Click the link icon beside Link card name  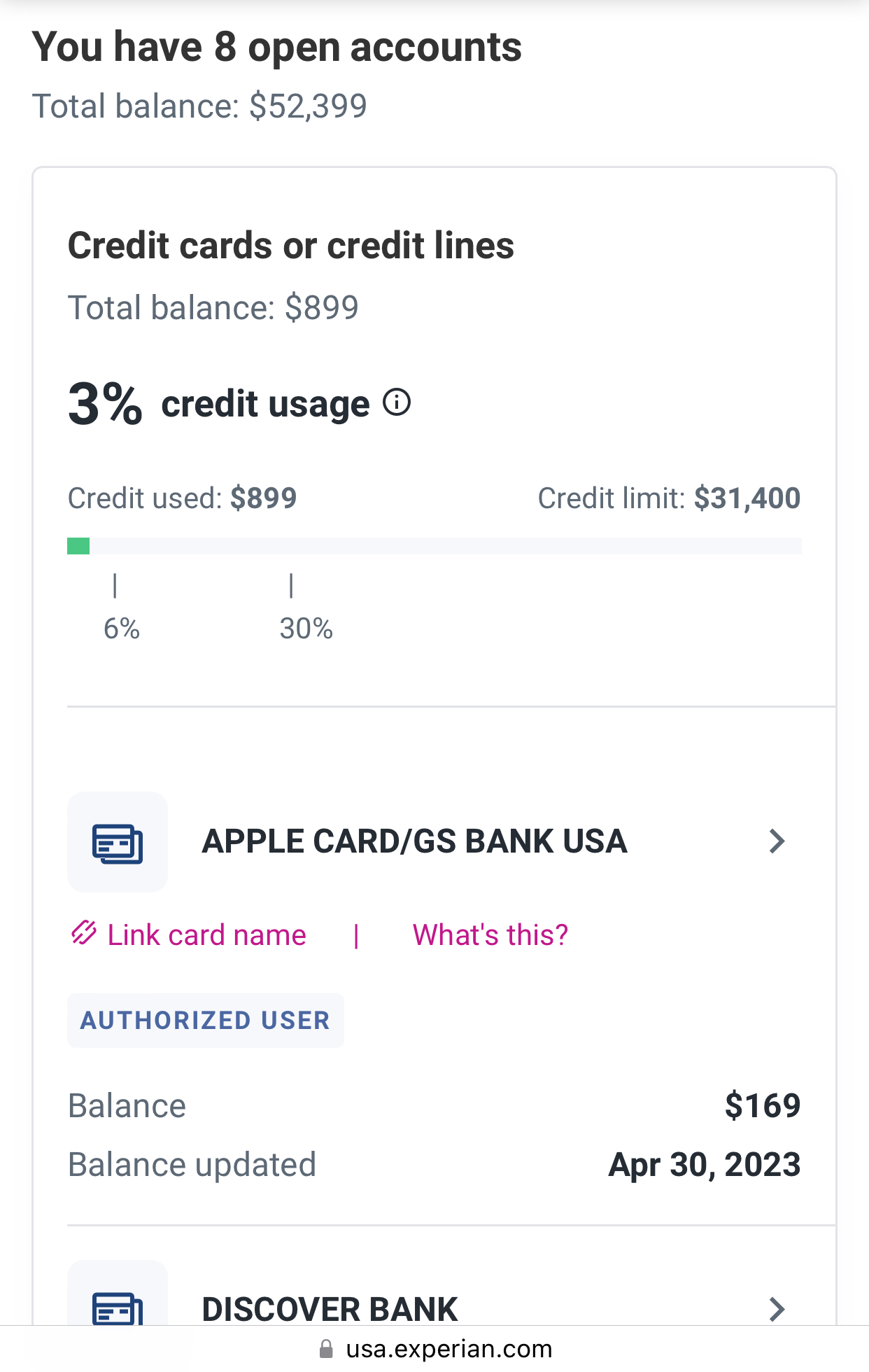click(x=82, y=934)
